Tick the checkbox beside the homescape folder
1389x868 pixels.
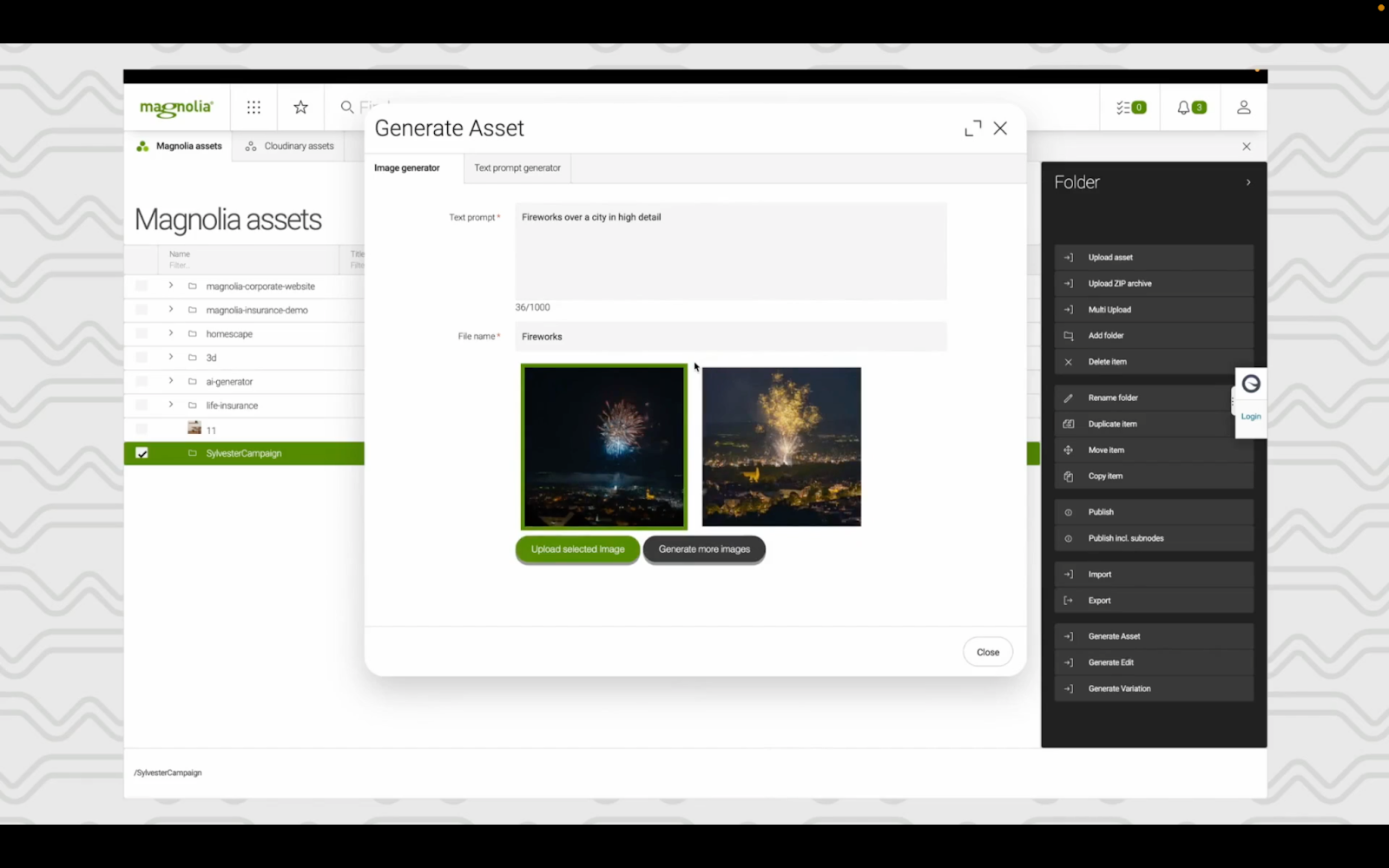142,333
